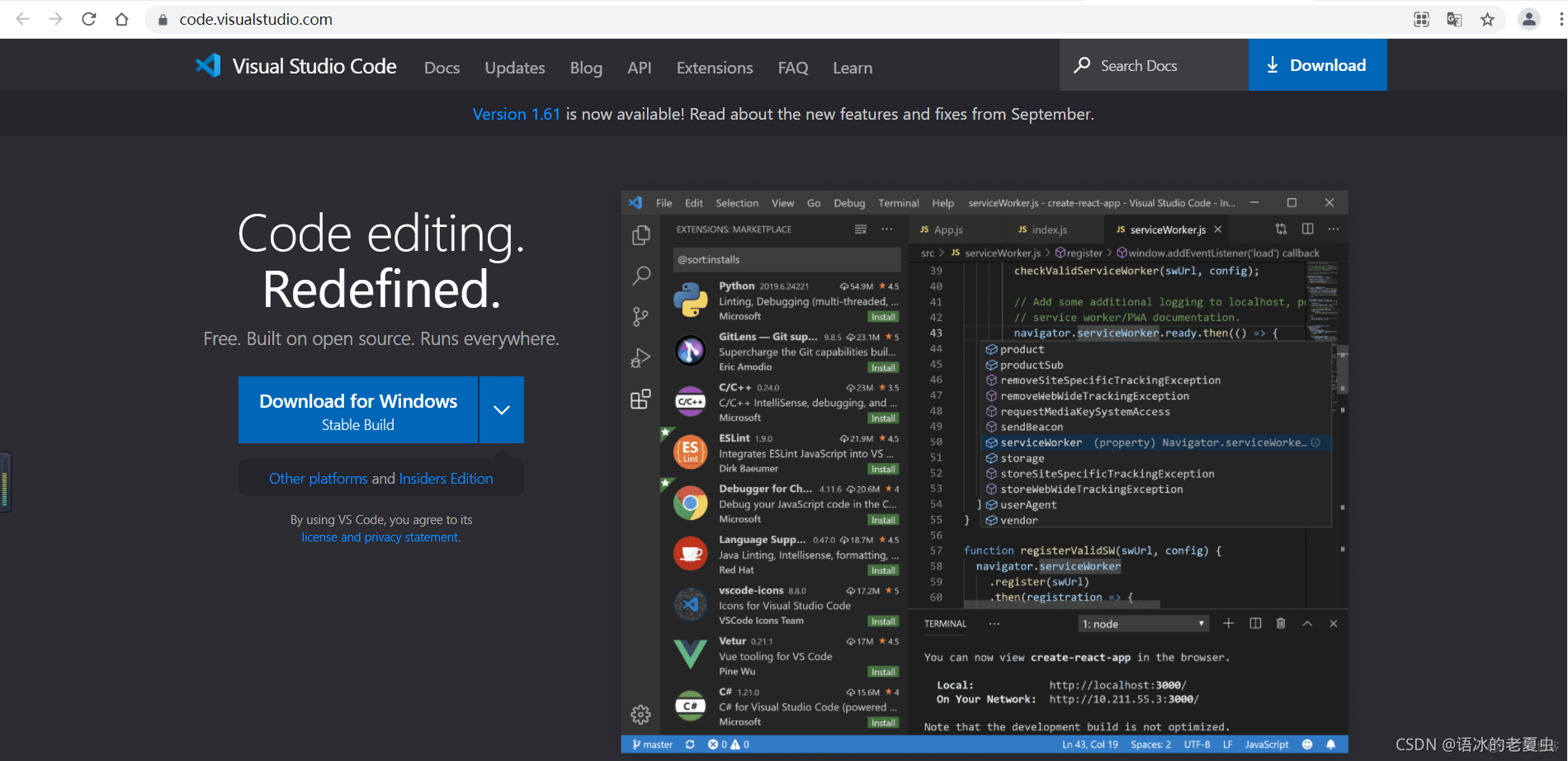Open the Manage gear icon in activity bar

[x=640, y=714]
